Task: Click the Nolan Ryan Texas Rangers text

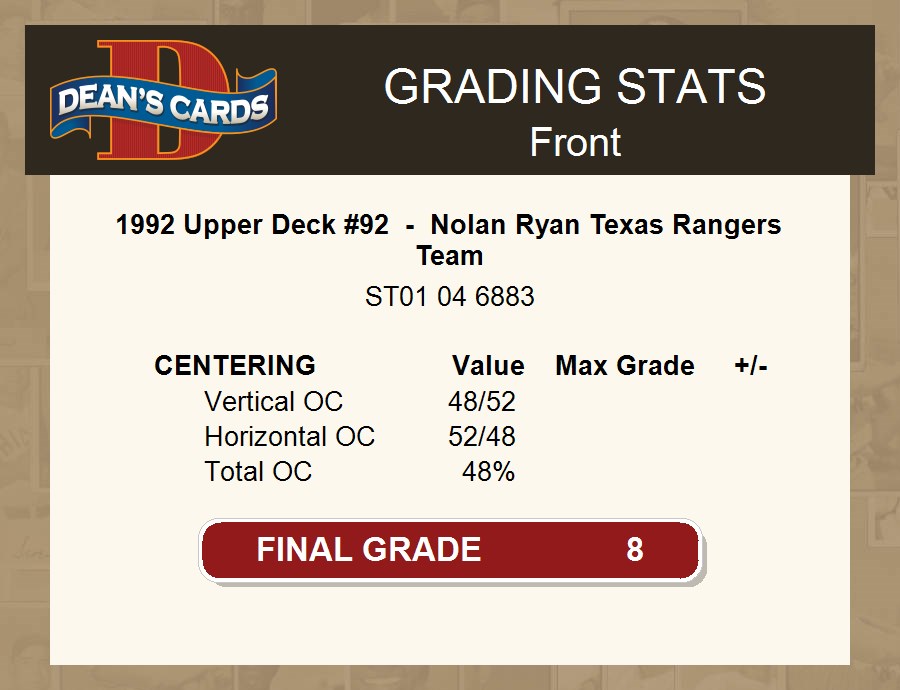Action: point(606,225)
